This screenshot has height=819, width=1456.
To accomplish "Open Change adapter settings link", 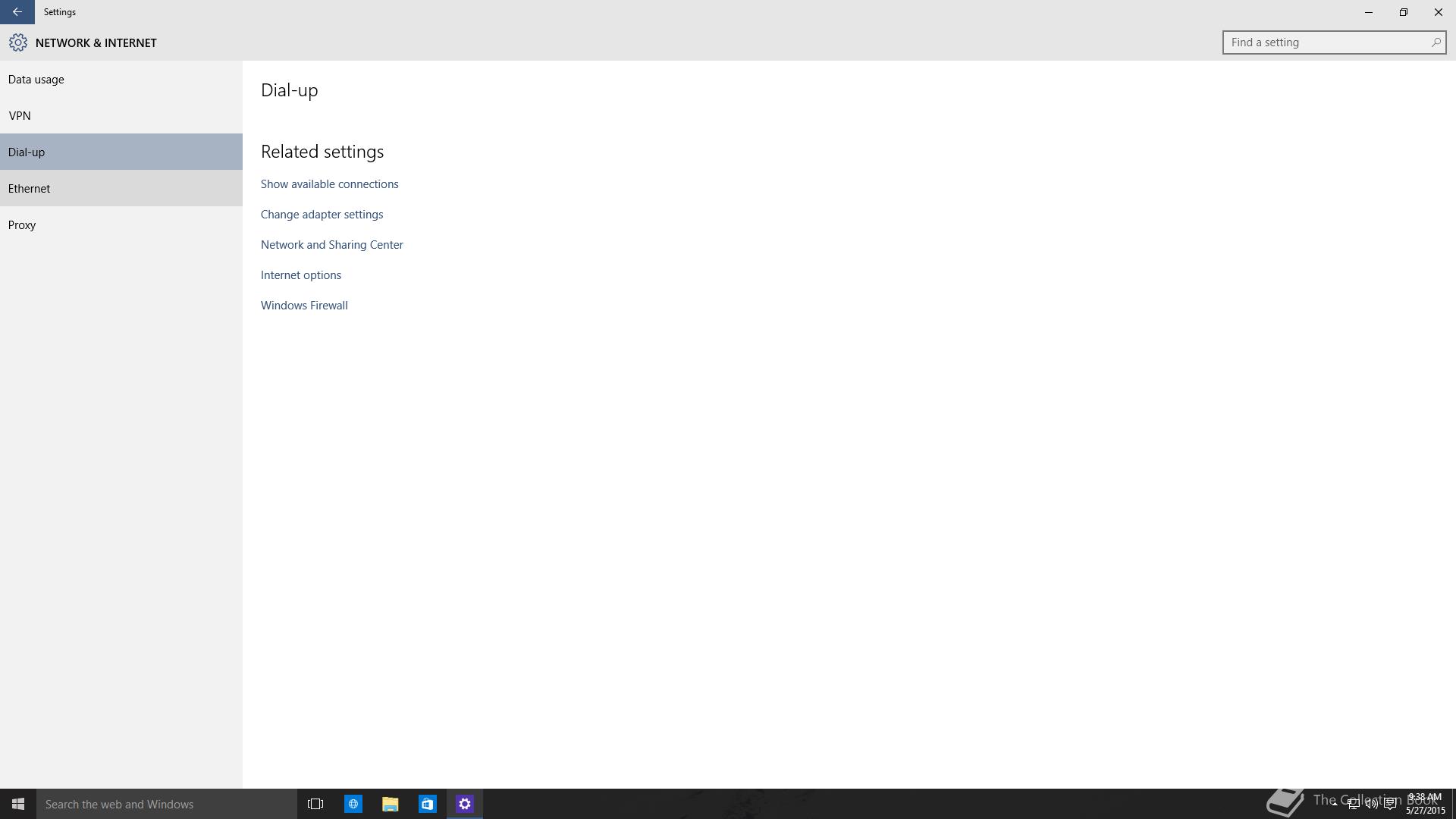I will [322, 215].
